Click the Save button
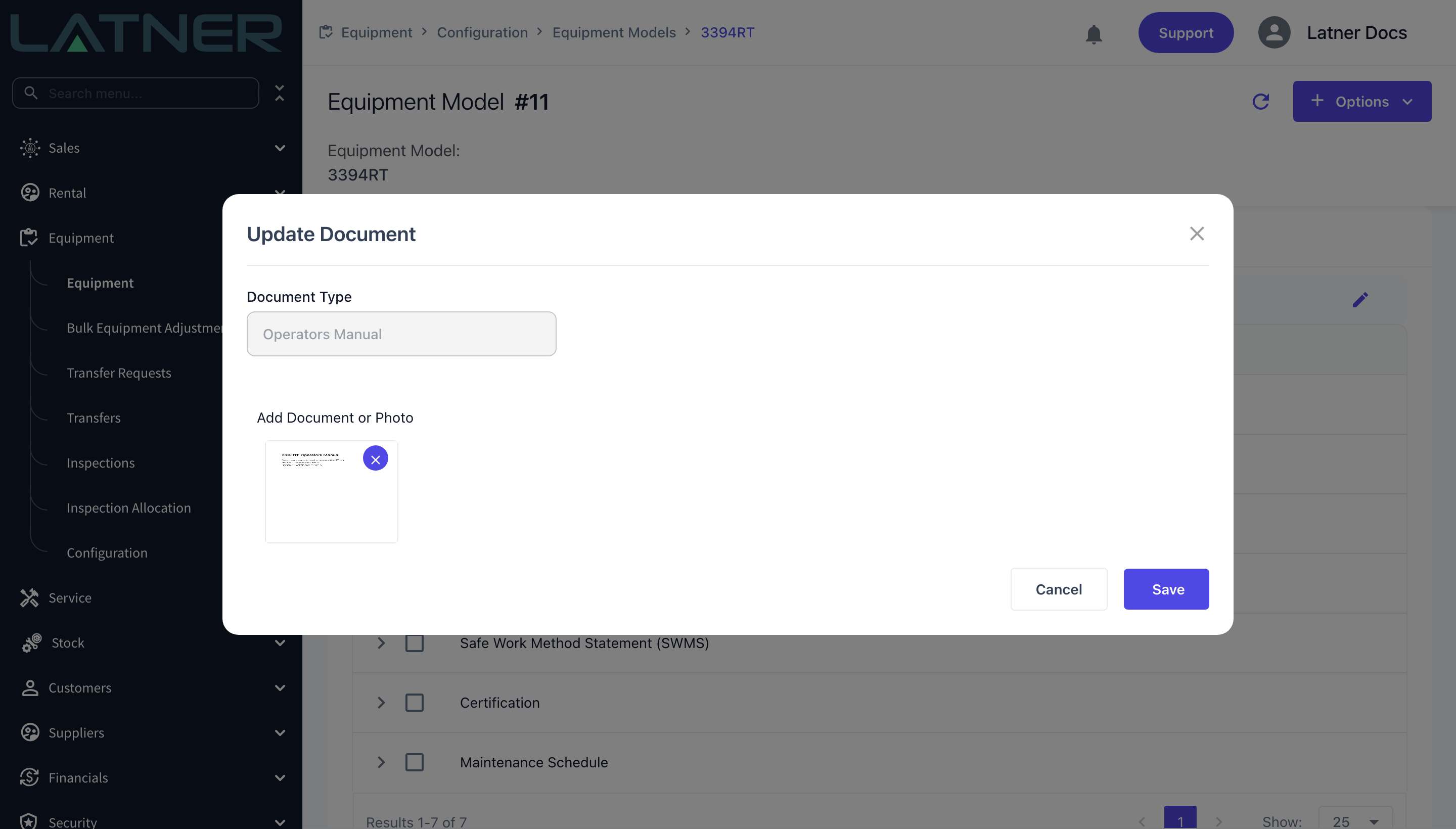1456x829 pixels. coord(1166,589)
